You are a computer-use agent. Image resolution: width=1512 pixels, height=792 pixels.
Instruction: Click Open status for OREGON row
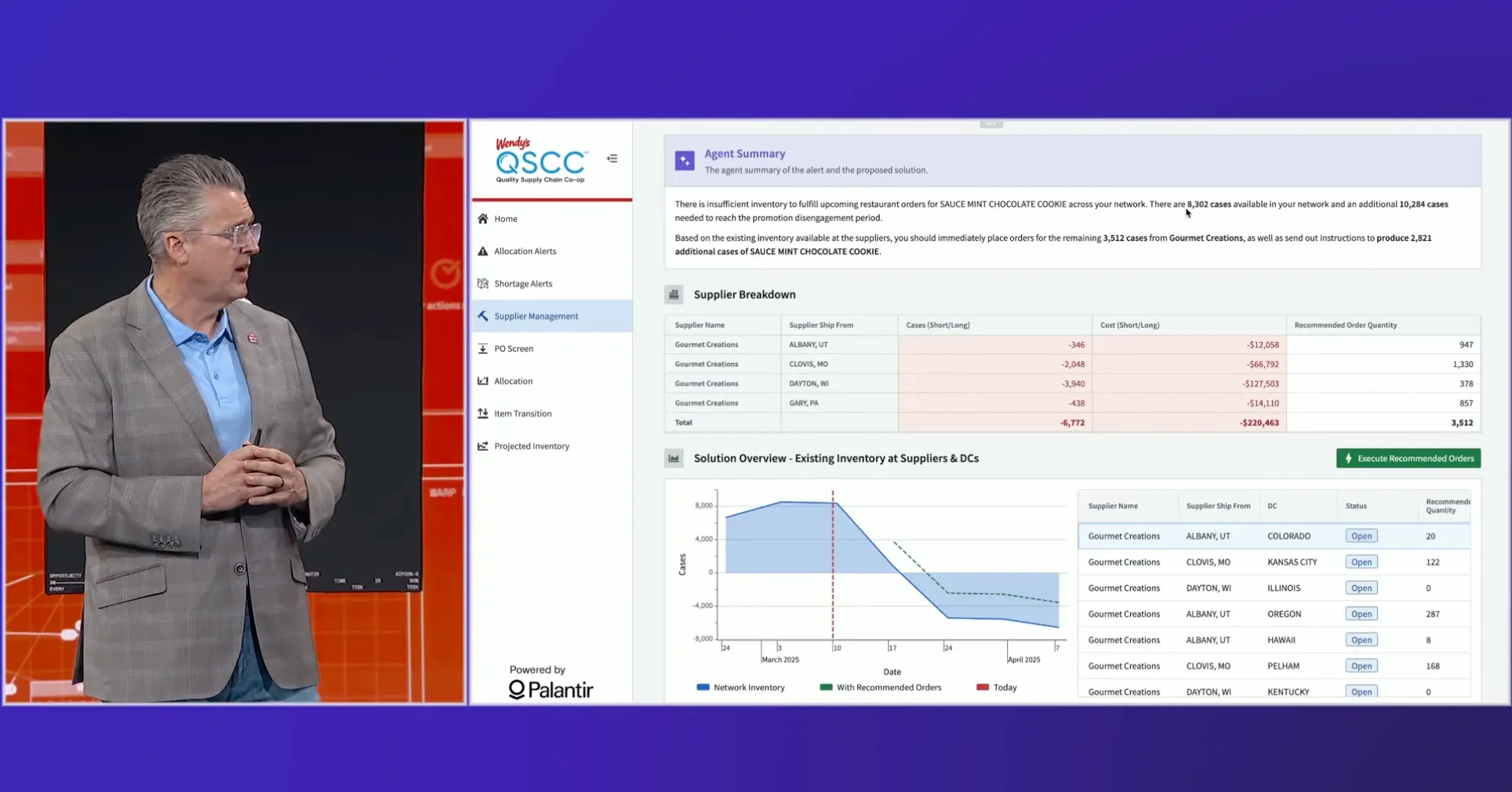[1361, 614]
